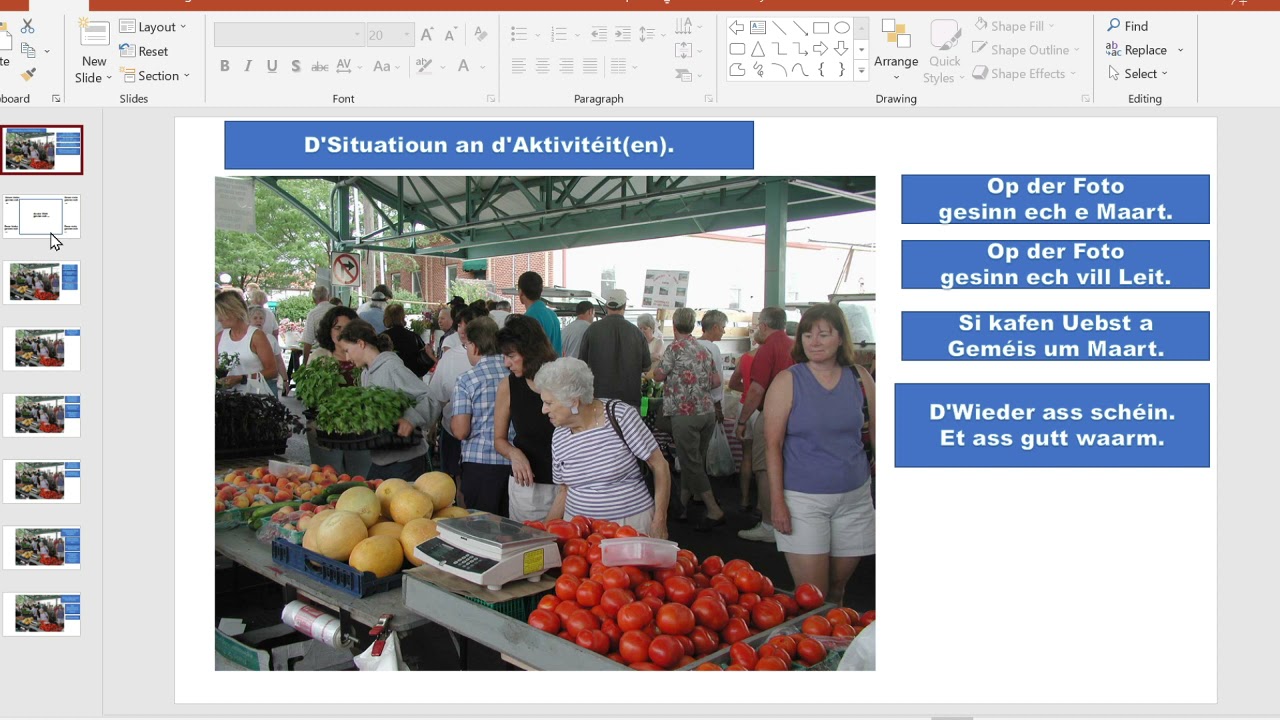Toggle Italic formatting

[x=248, y=66]
